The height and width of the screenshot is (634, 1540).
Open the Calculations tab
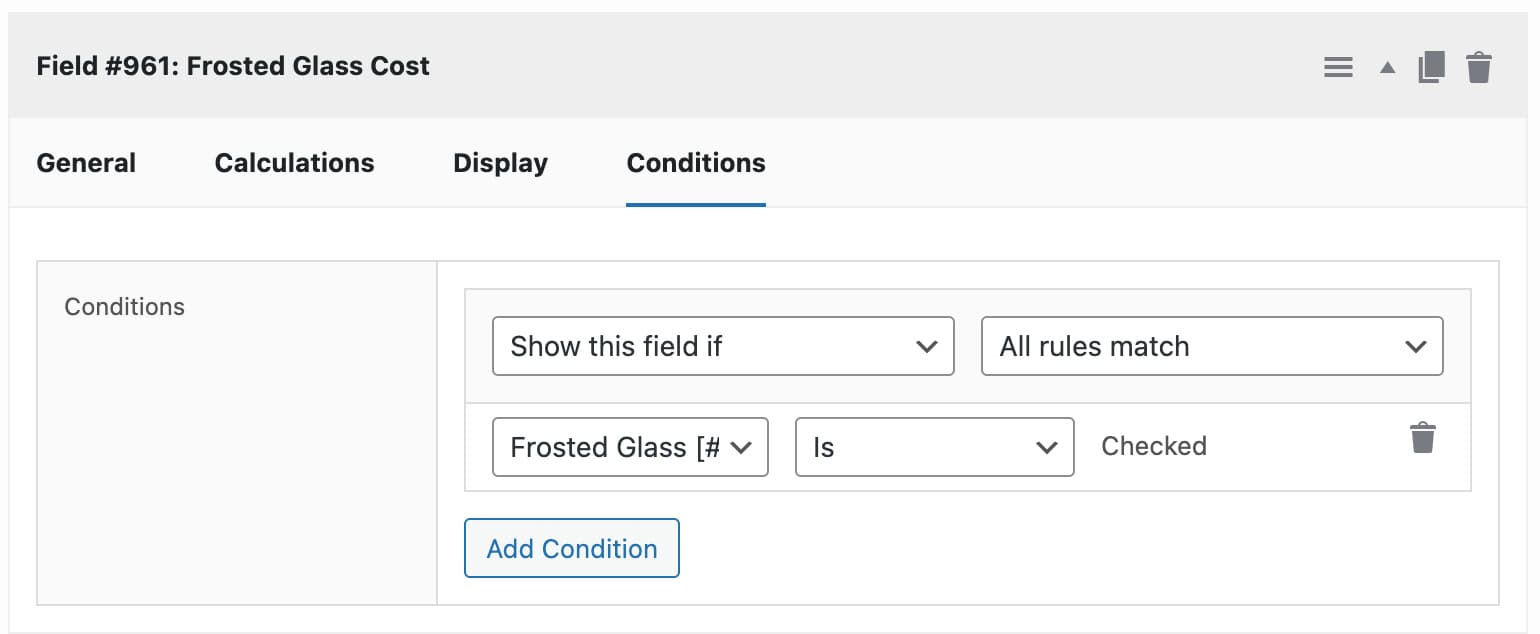294,162
